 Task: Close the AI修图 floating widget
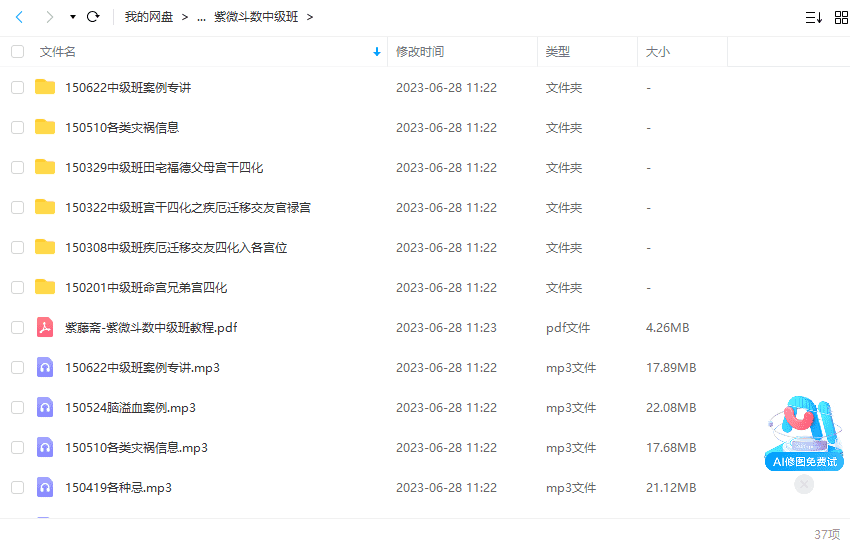pyautogui.click(x=804, y=485)
